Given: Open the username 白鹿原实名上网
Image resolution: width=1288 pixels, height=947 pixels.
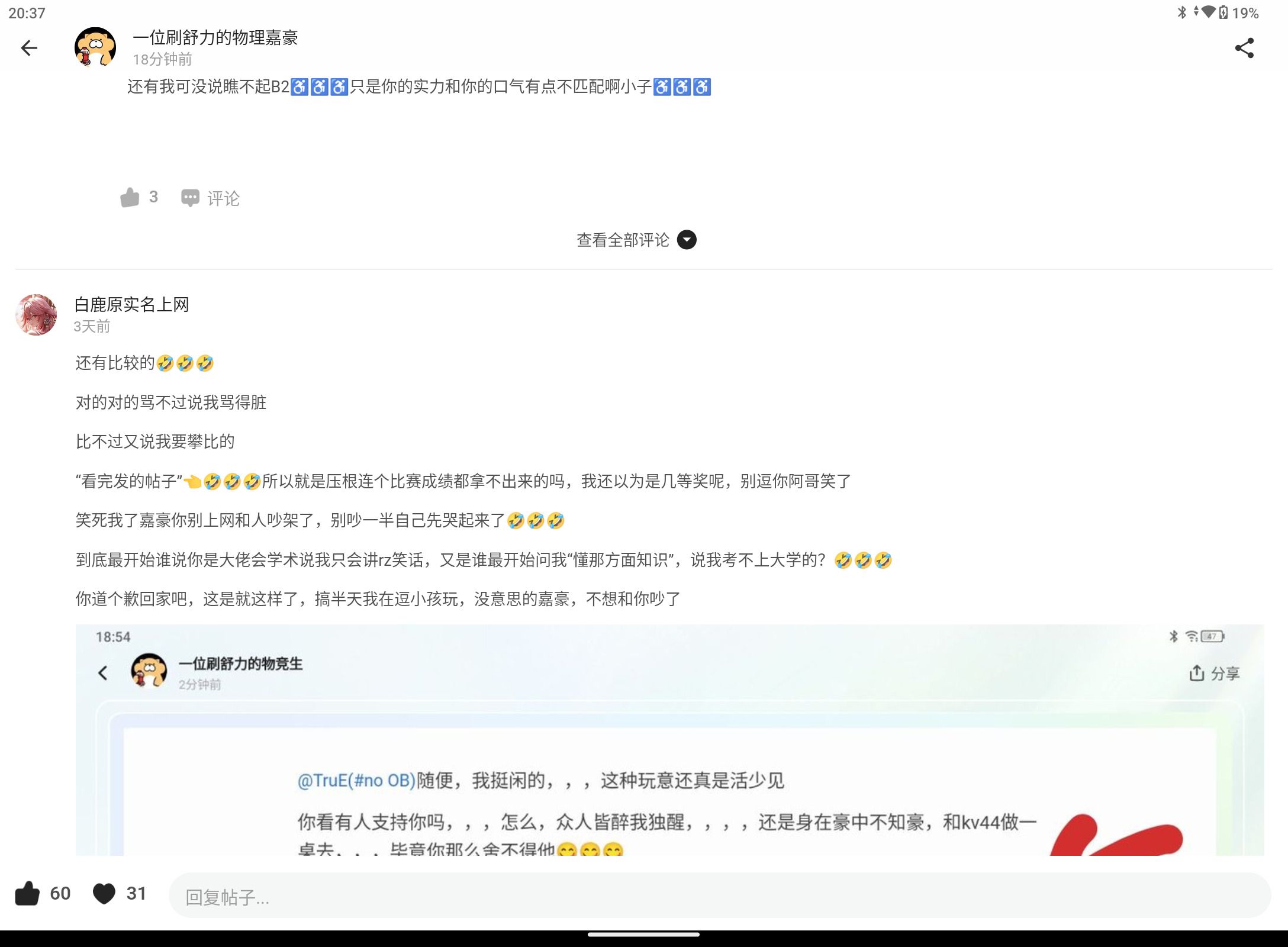Looking at the screenshot, I should point(131,305).
